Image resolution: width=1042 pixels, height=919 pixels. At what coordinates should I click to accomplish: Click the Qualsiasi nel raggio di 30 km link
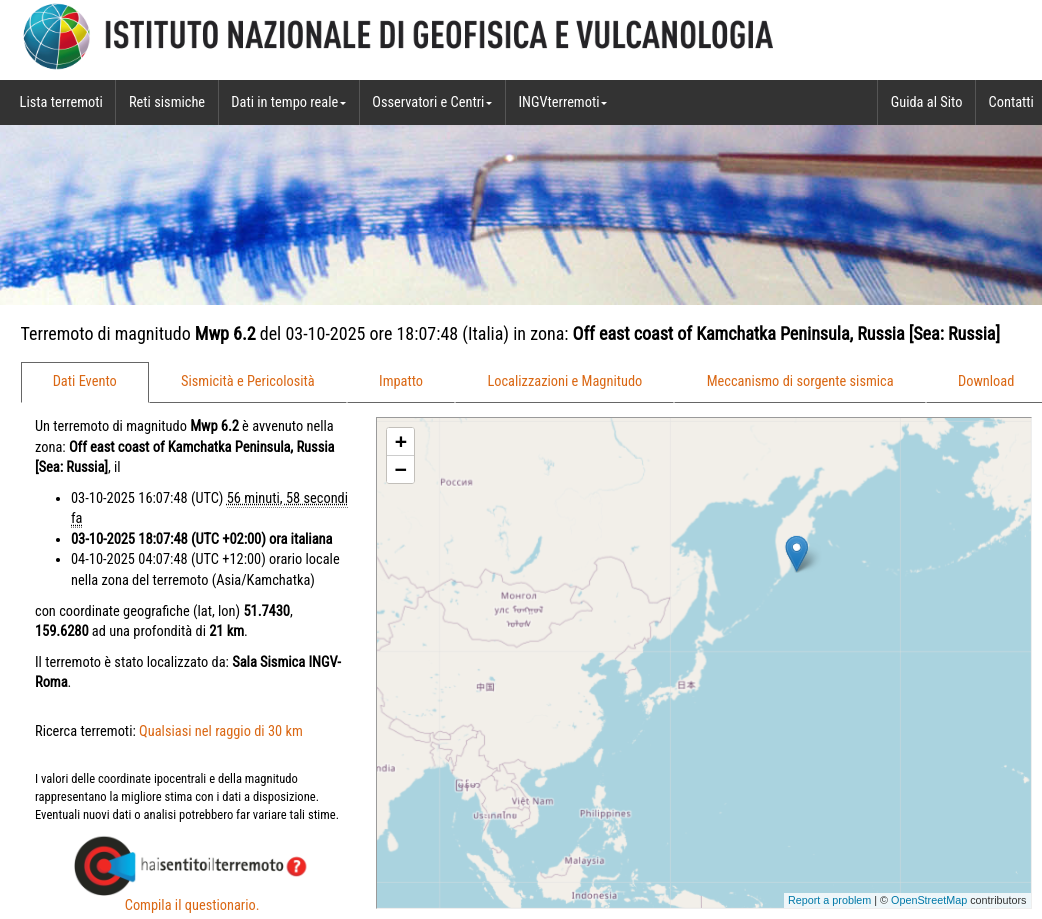221,731
